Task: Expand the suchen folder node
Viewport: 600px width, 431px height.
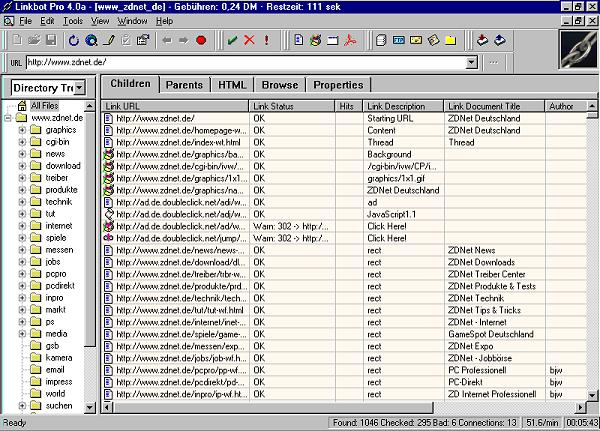Action: tap(22, 406)
